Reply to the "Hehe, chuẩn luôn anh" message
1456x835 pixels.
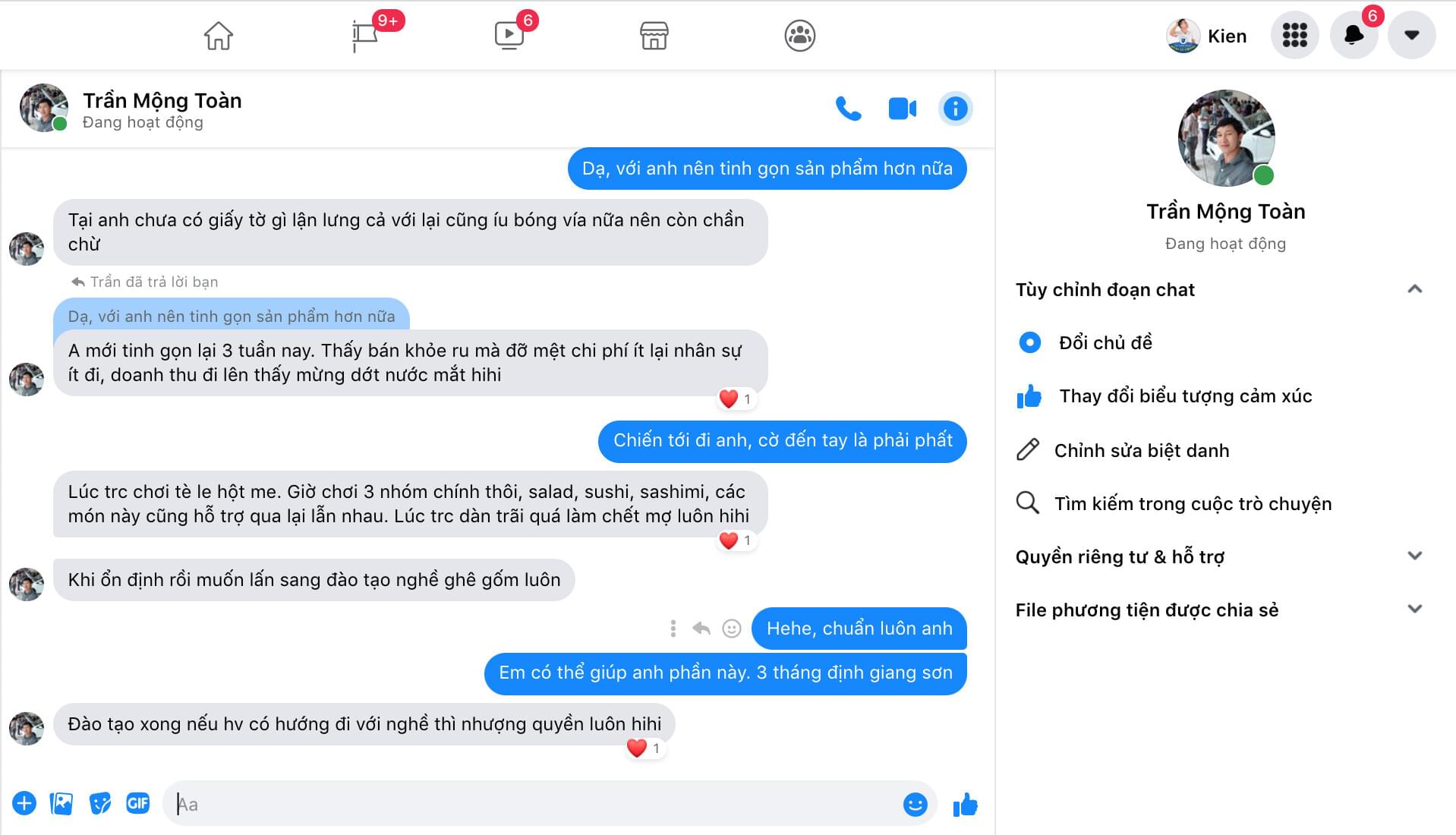click(701, 629)
